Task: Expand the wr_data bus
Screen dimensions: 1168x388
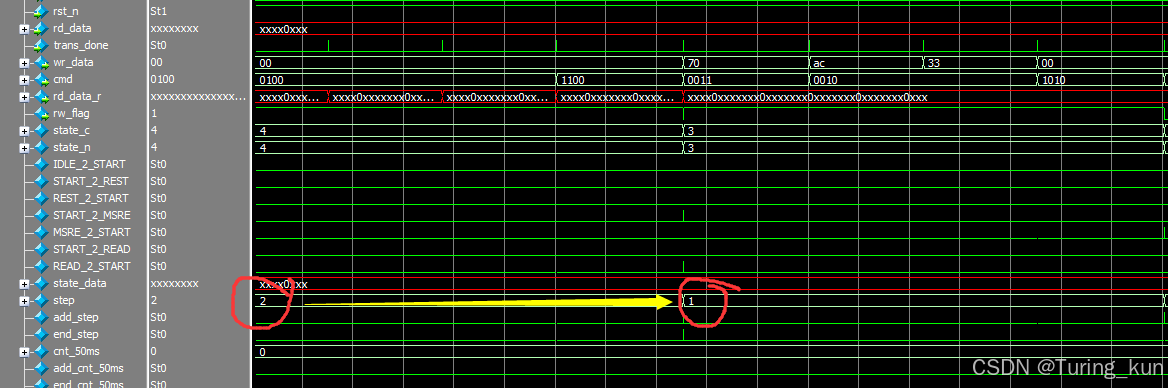Action: pyautogui.click(x=25, y=63)
